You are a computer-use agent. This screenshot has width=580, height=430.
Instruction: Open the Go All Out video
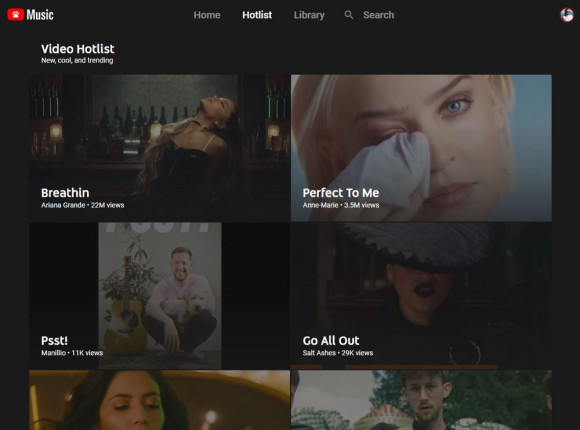[421, 296]
